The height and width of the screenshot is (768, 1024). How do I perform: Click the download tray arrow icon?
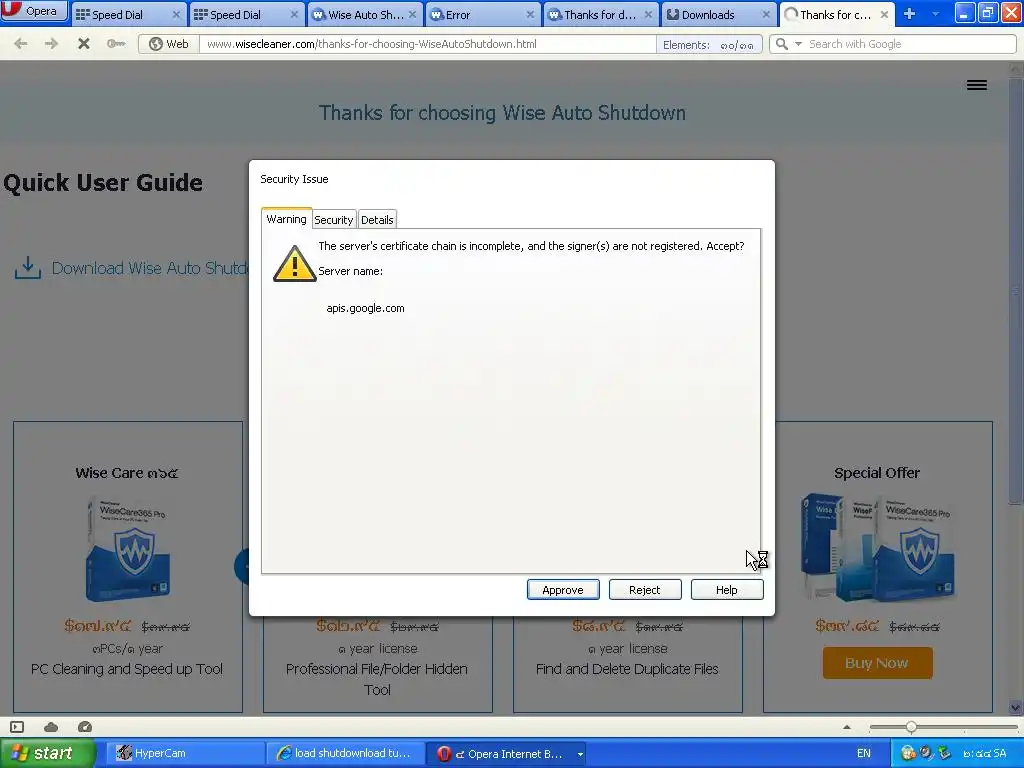point(28,267)
